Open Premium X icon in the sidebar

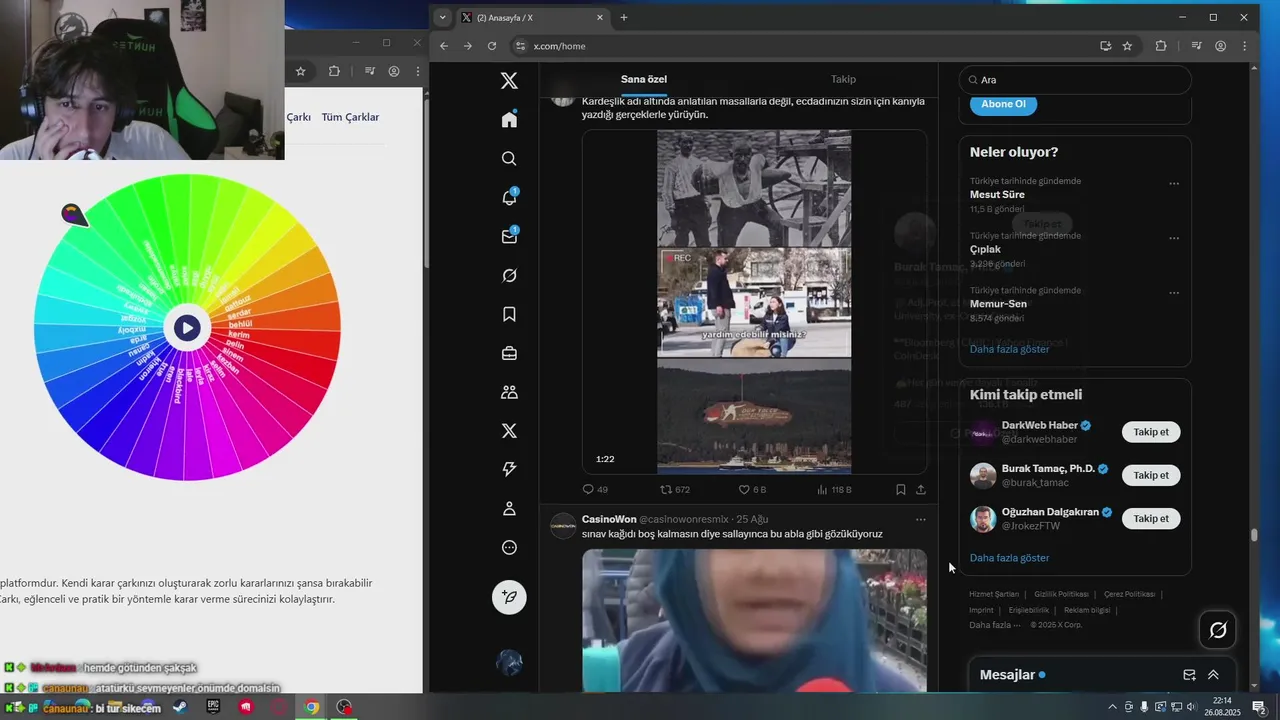[509, 430]
